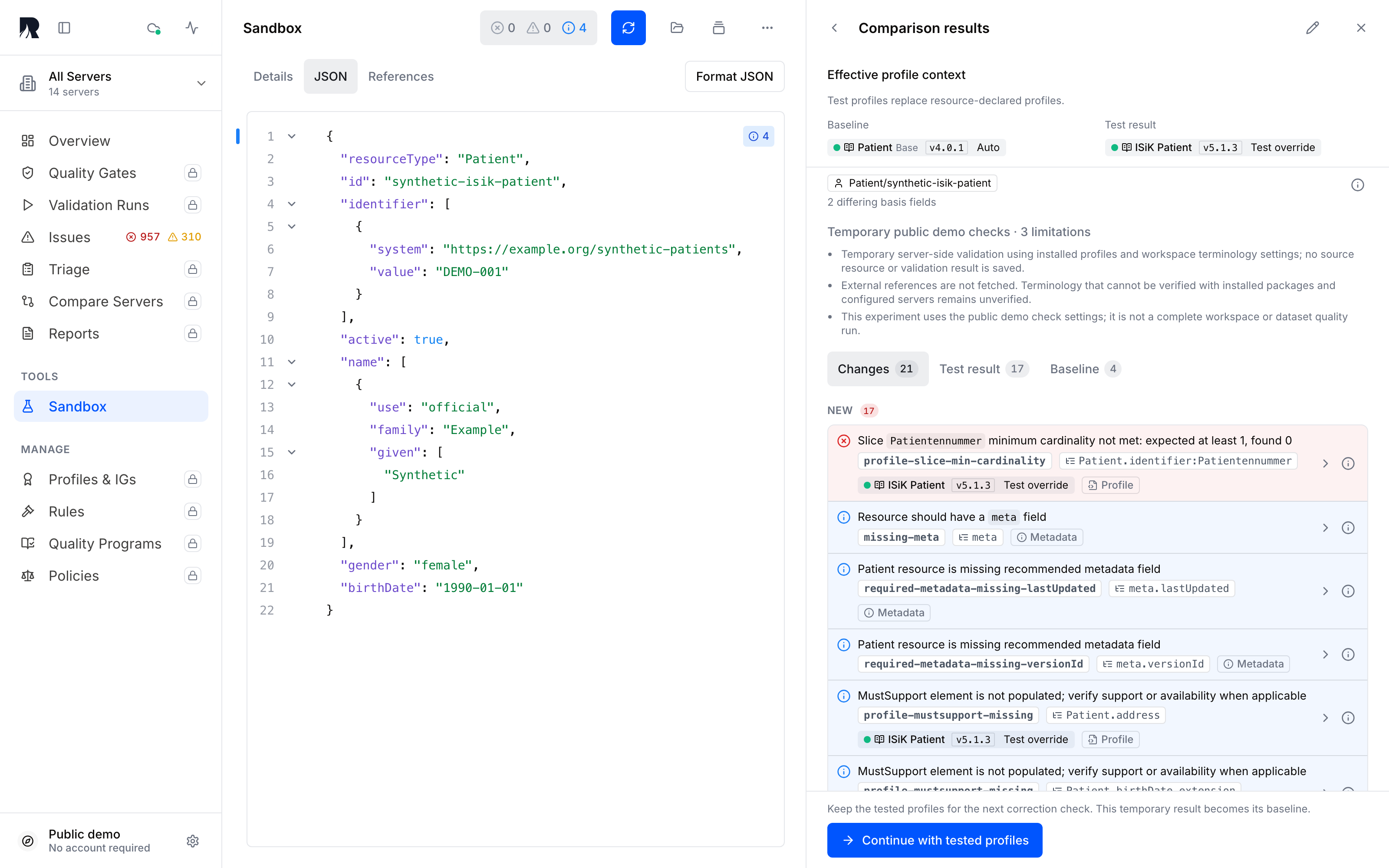Switch to the Test result 17 tab
This screenshot has height=868, width=1389.
pos(984,368)
